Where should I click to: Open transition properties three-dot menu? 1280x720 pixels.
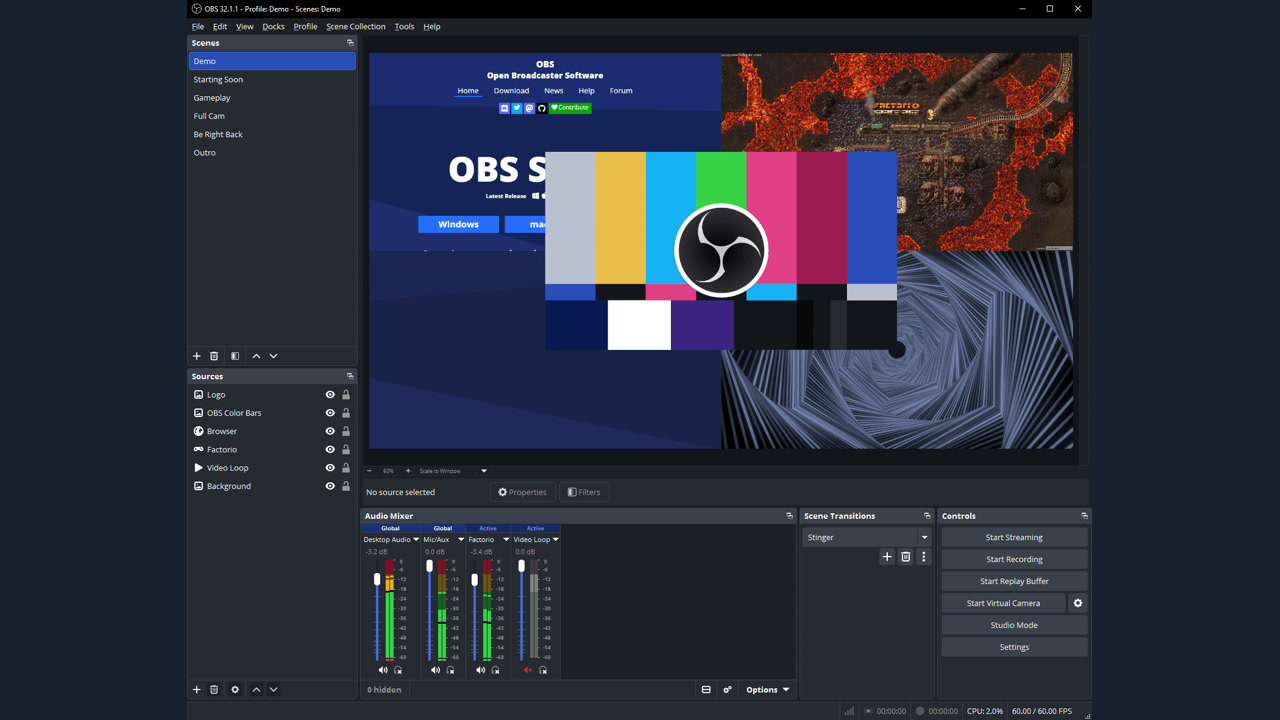point(924,557)
